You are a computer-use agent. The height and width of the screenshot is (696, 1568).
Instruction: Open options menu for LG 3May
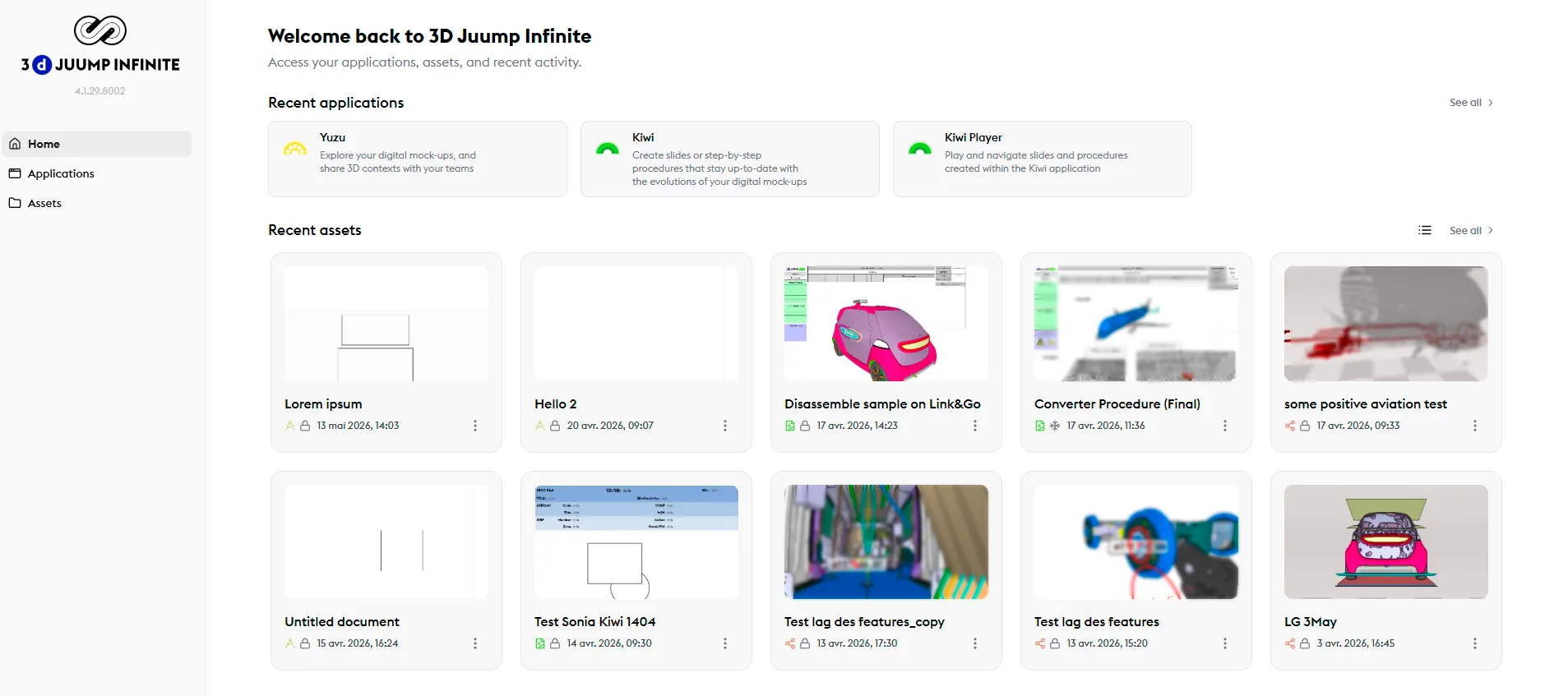click(x=1475, y=643)
